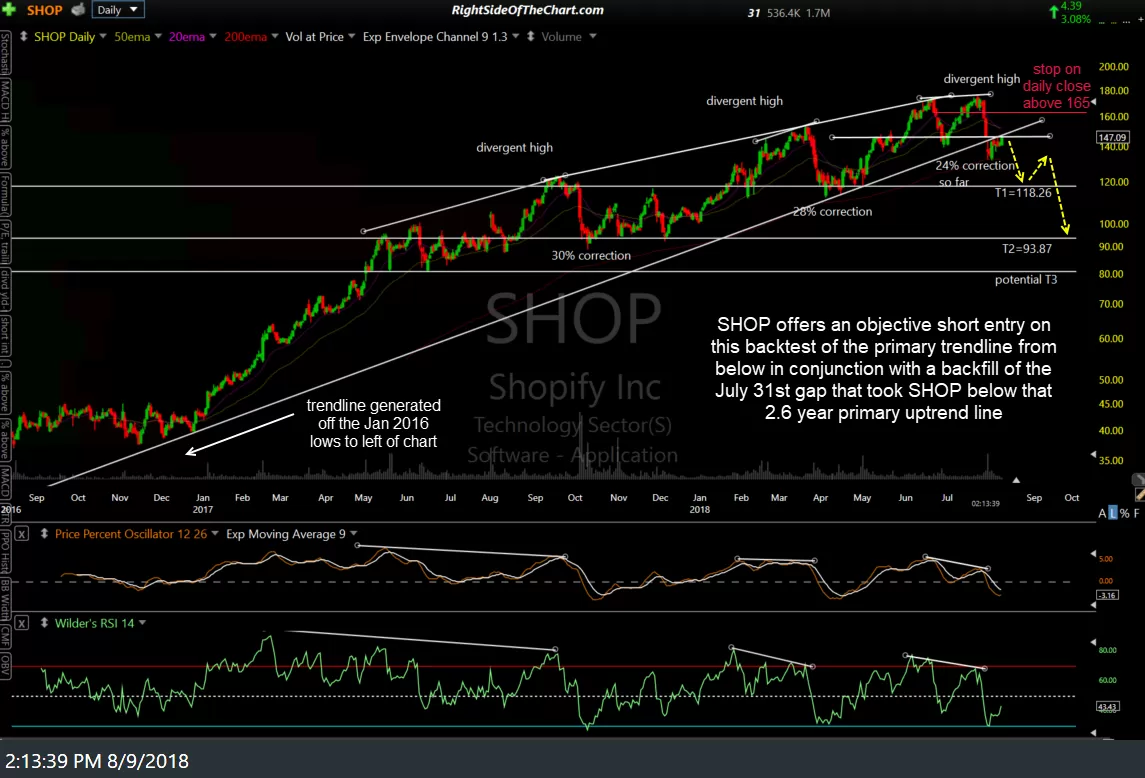Click the 30% correction annotation
Screen dimensions: 1145x778
pyautogui.click(x=591, y=255)
